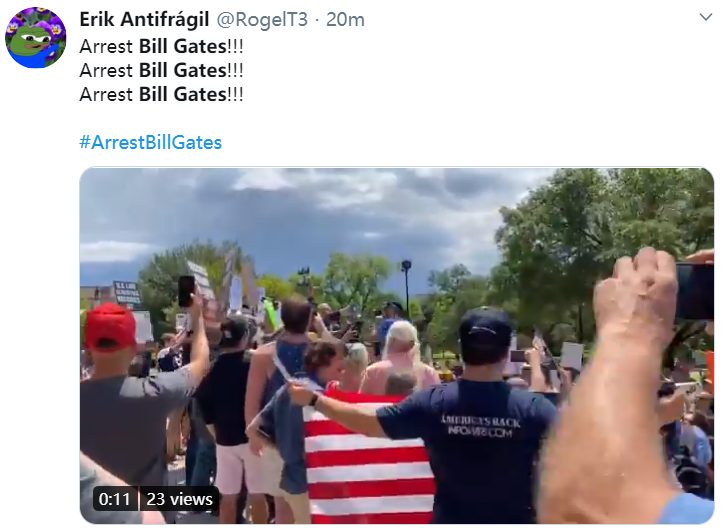722x530 pixels.
Task: Click the street lamp in the video
Action: point(406,283)
